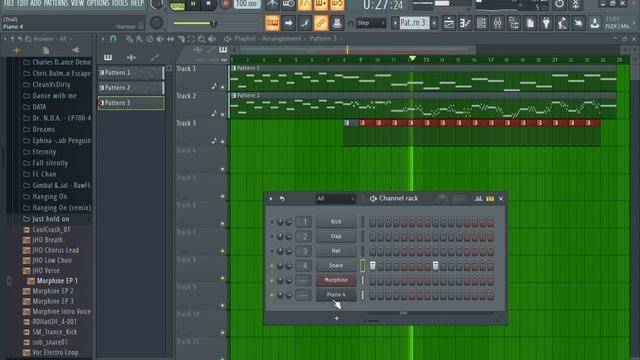The width and height of the screenshot is (640, 360).
Task: Click arrow left of pattern selector
Action: [x=395, y=23]
